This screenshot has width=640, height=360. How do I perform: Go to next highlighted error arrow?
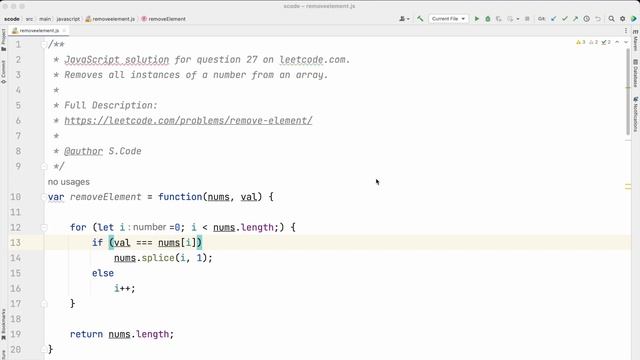626,42
